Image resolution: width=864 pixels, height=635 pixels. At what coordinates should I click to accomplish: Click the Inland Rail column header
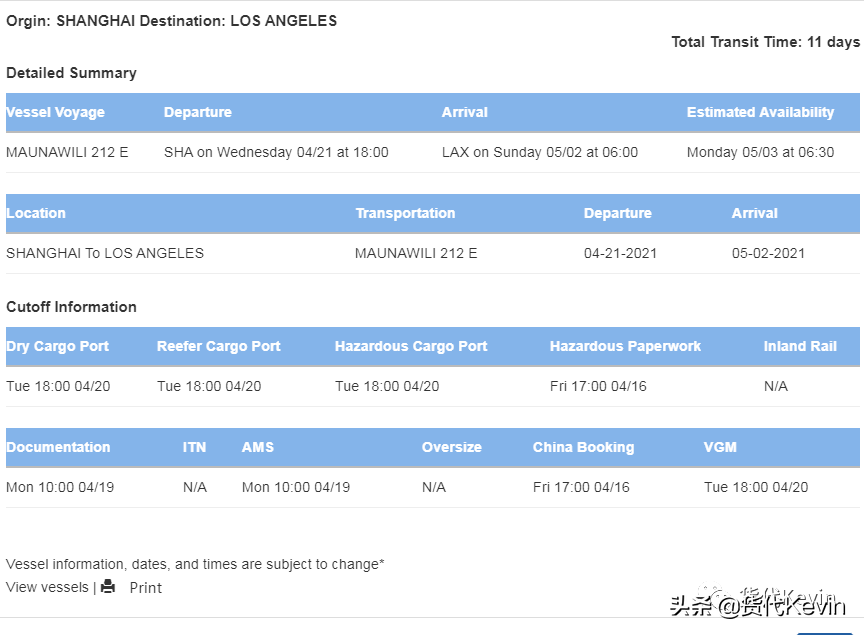(x=800, y=346)
